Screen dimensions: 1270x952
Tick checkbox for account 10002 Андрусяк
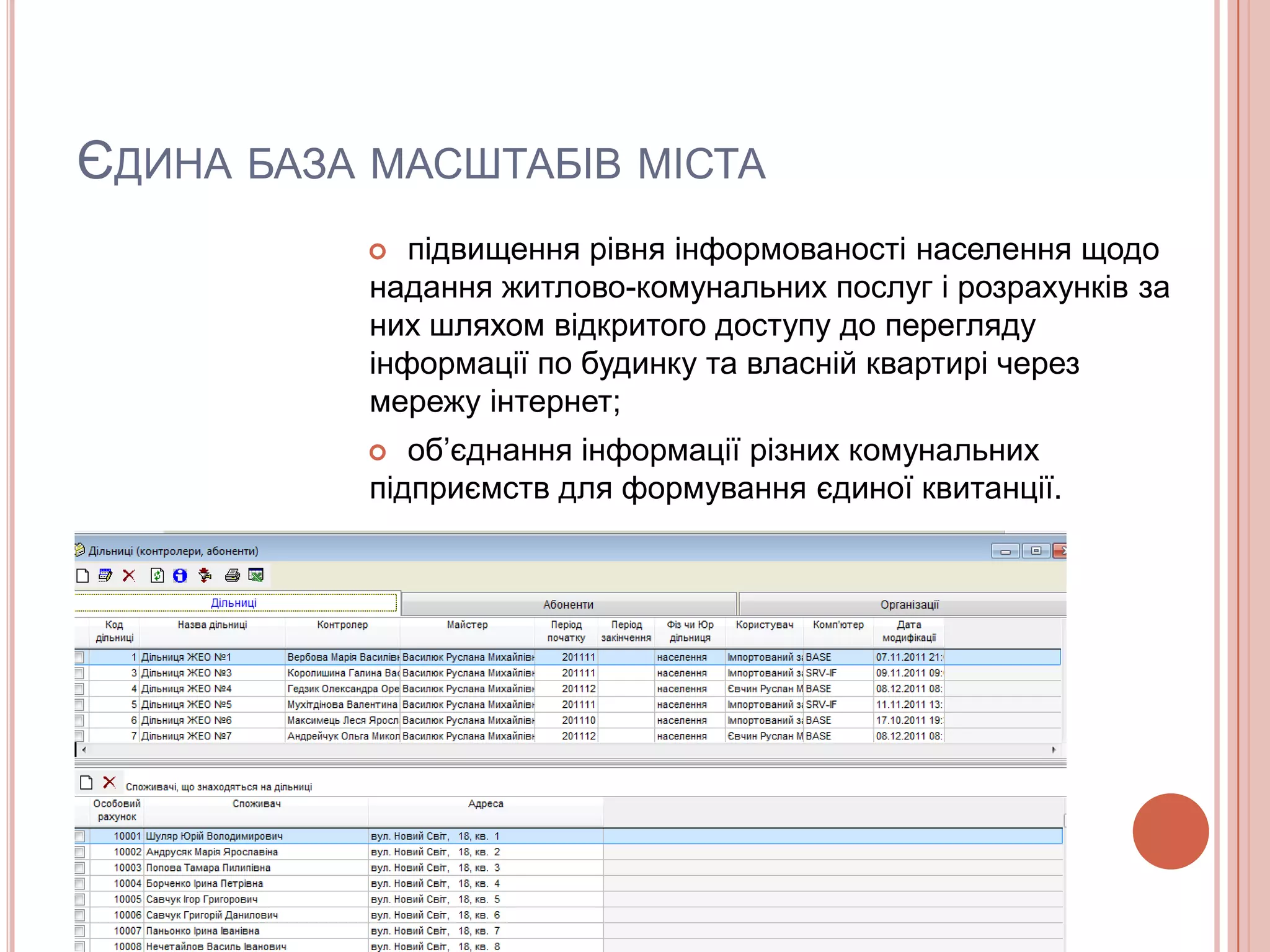coord(79,852)
